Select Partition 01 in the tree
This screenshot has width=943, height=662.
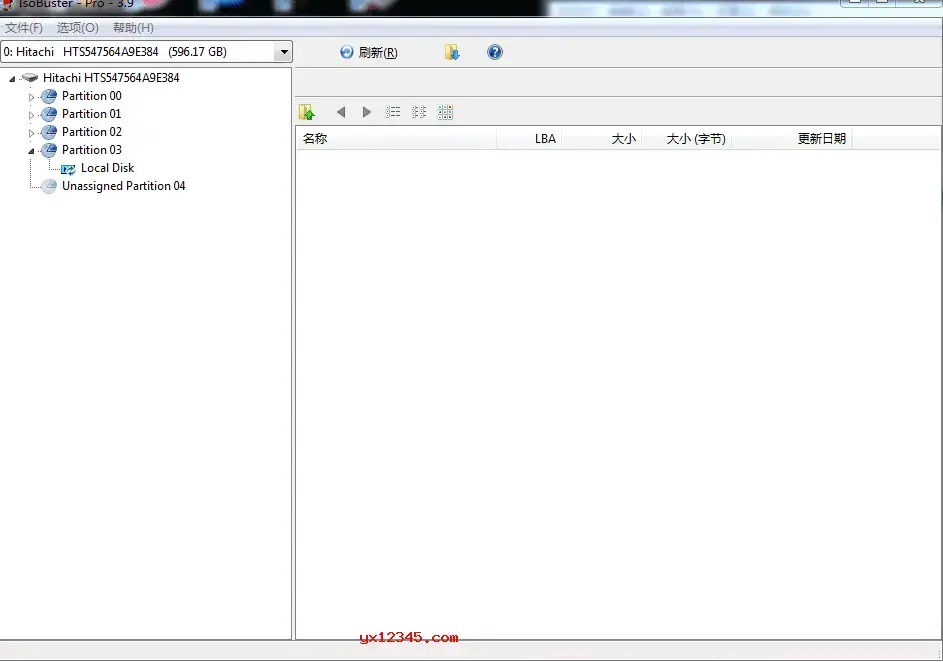pyautogui.click(x=91, y=114)
